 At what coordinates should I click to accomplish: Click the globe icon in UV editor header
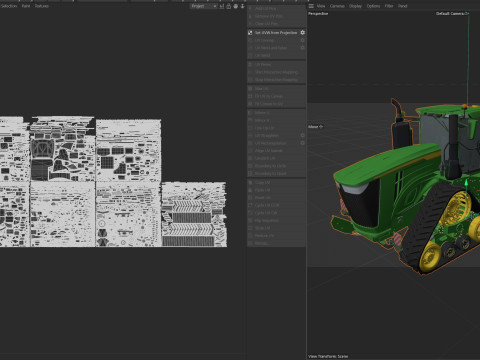[x=236, y=6]
